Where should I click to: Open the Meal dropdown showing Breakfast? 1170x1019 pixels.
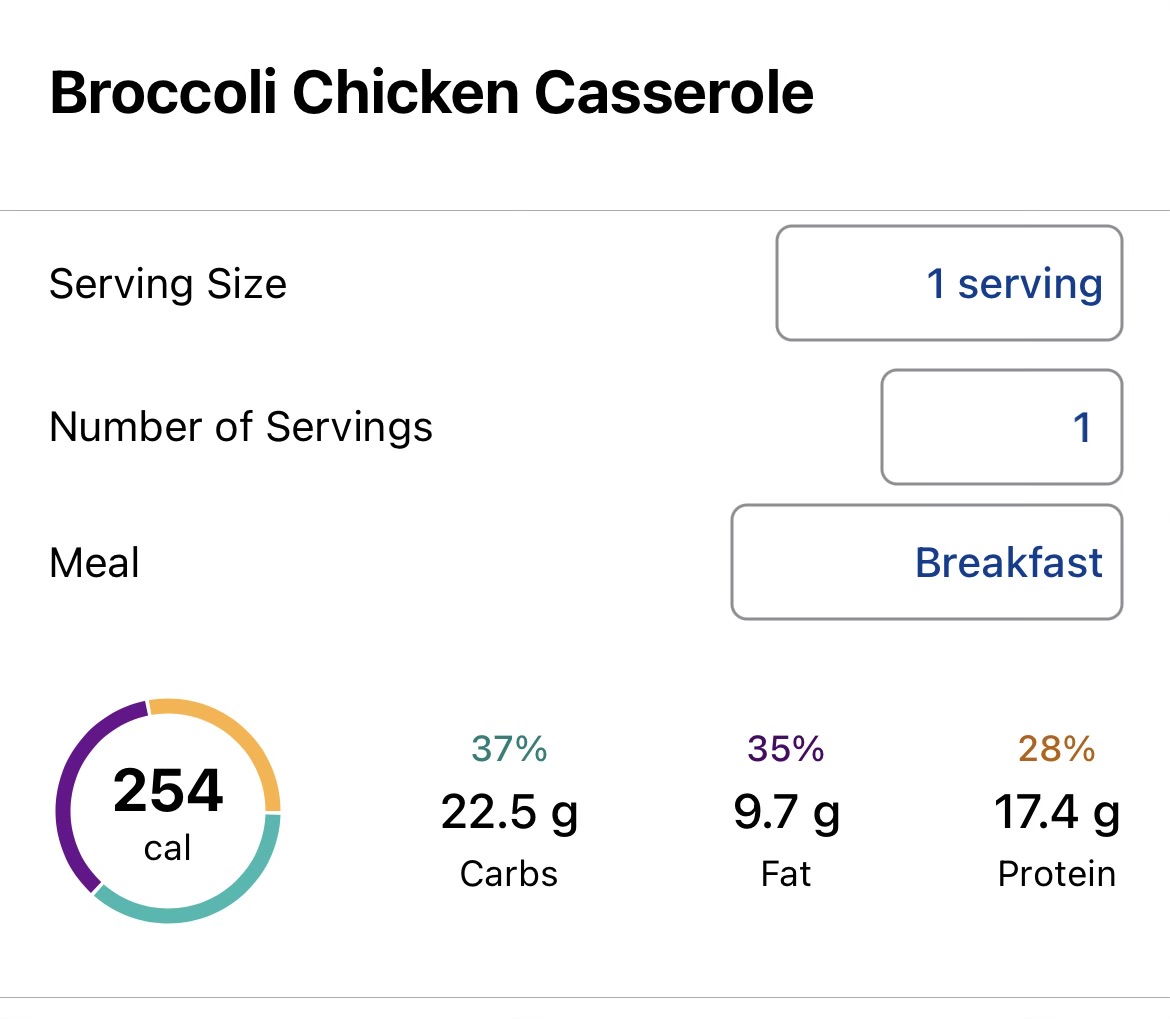click(x=926, y=563)
